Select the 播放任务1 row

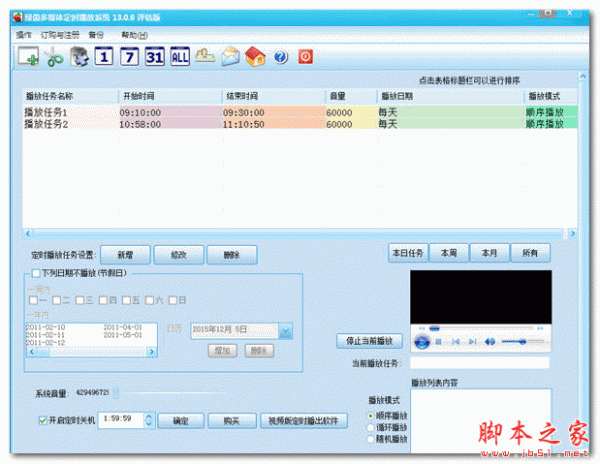pyautogui.click(x=300, y=112)
